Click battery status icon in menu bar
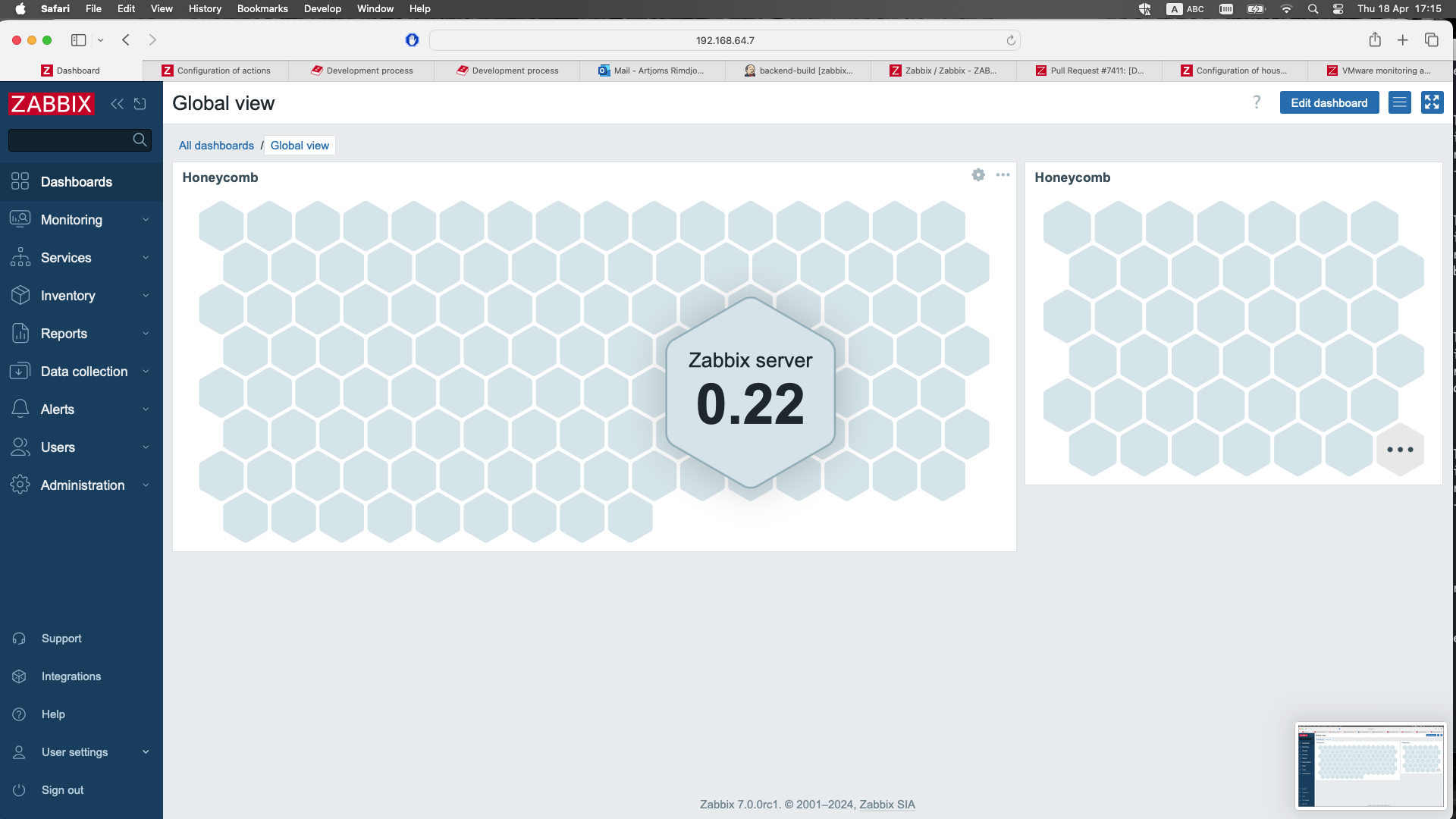Screen dimensions: 1456x819 (1256, 9)
